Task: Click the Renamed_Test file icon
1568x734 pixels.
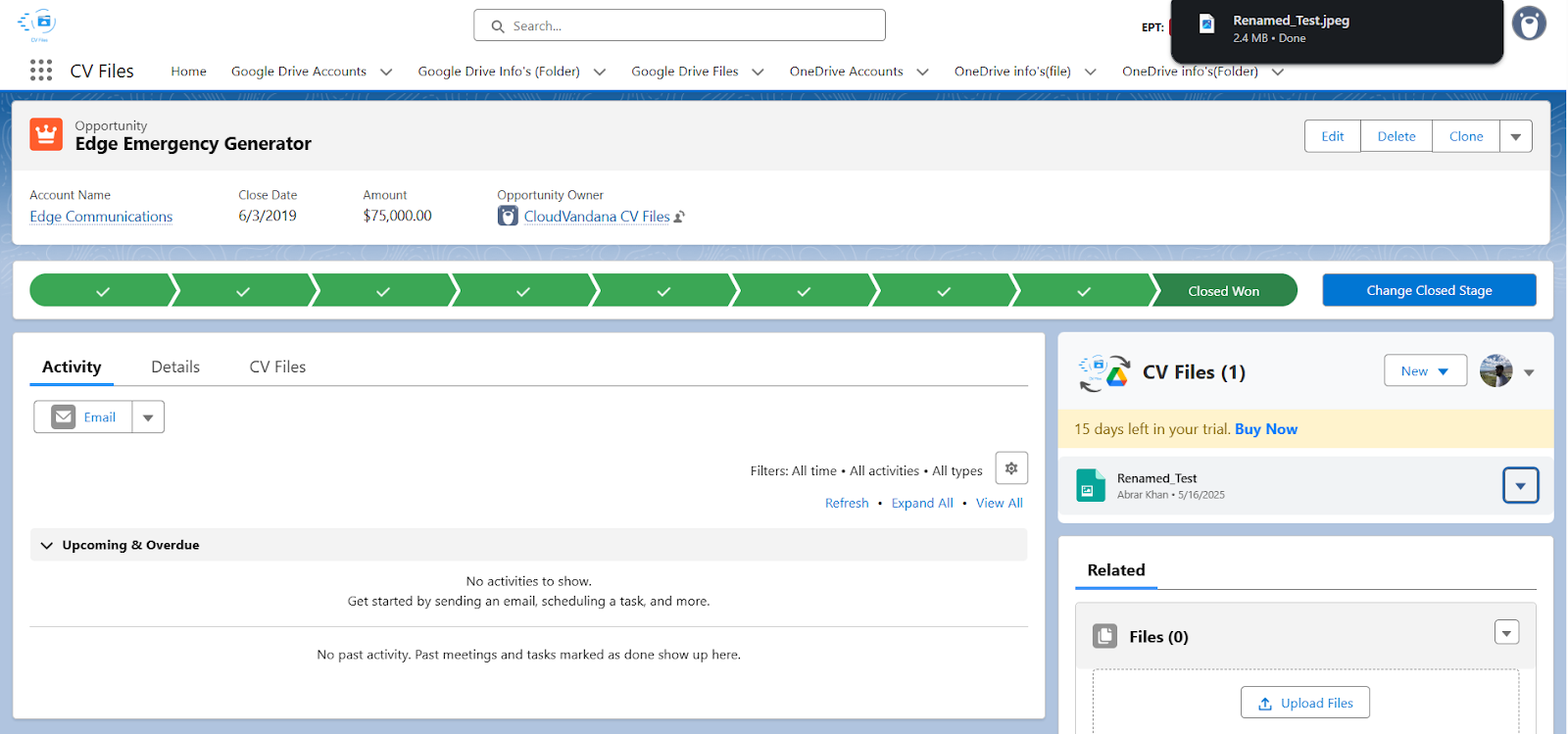Action: click(x=1091, y=486)
